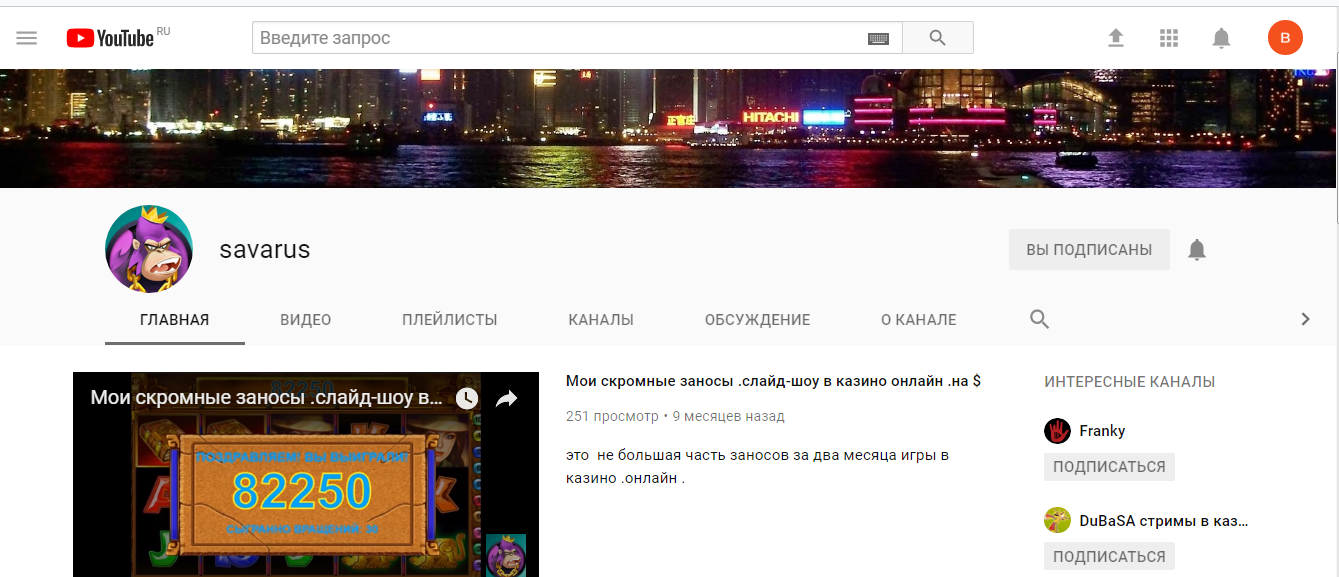Viewport: 1339px width, 577px height.
Task: Open notifications bell in top bar
Action: coord(1221,38)
